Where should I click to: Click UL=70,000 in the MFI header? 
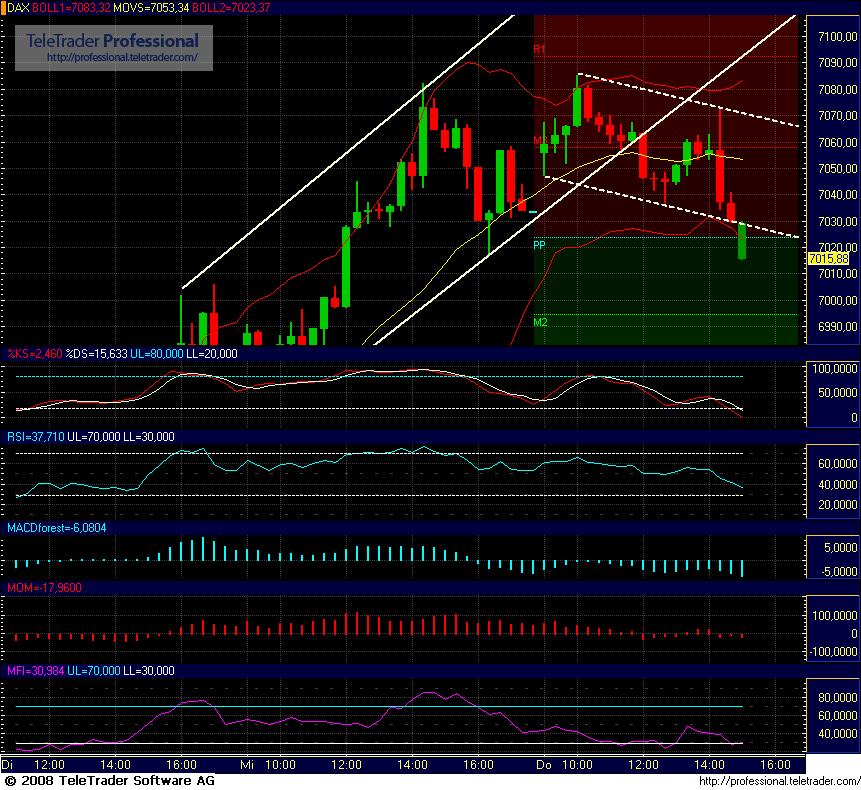coord(93,671)
